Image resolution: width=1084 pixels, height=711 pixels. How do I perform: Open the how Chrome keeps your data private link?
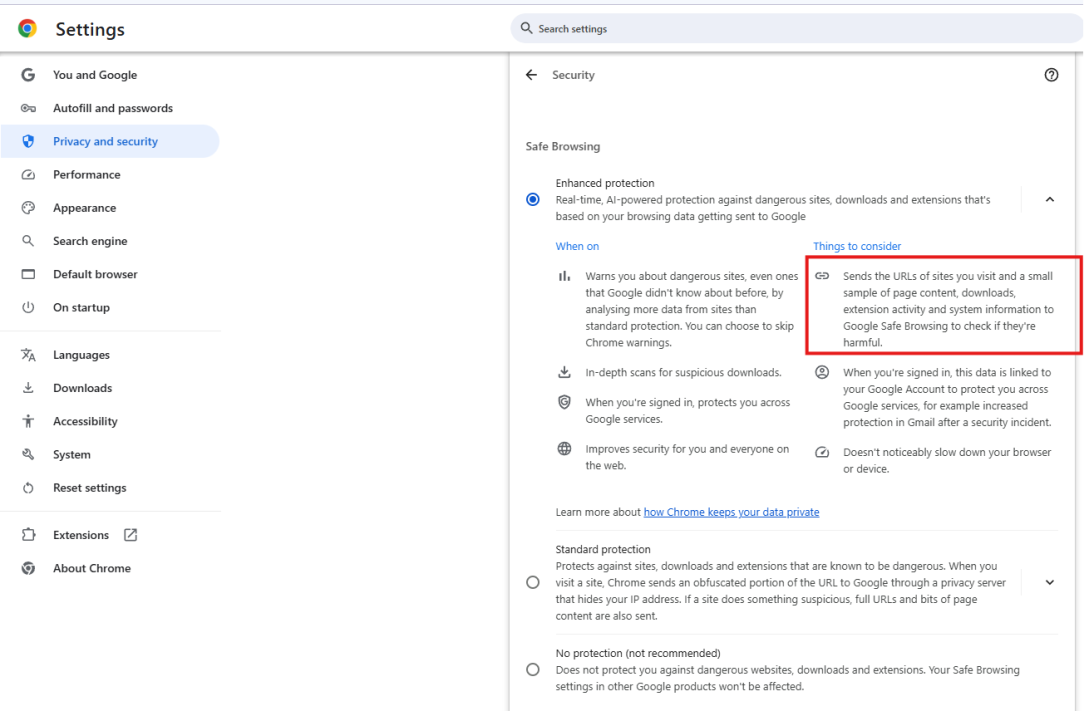coord(731,513)
